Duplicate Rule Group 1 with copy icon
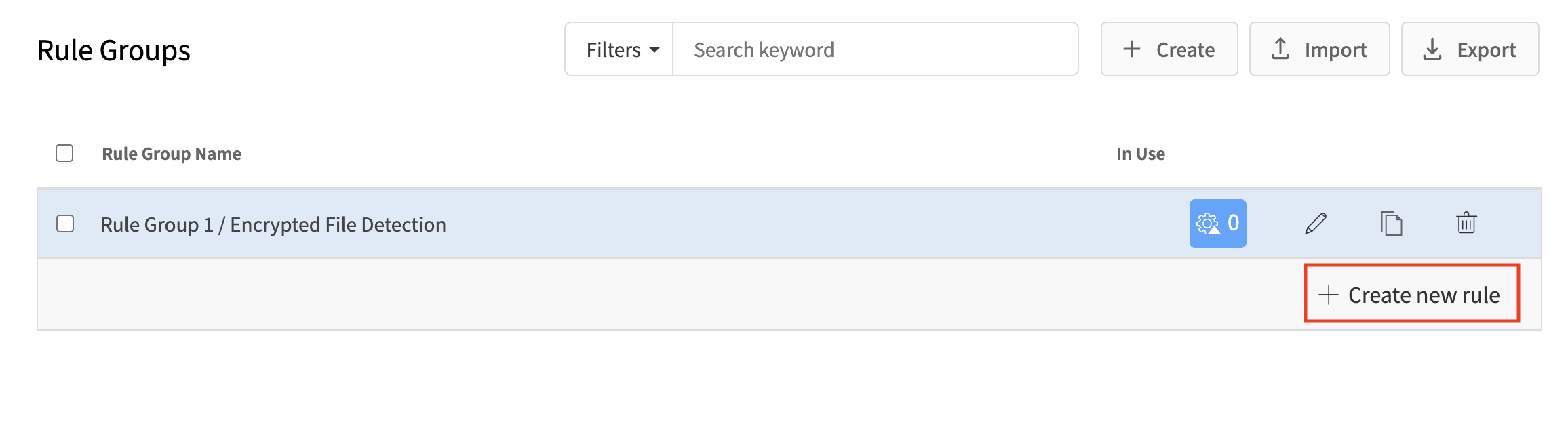 click(1391, 224)
